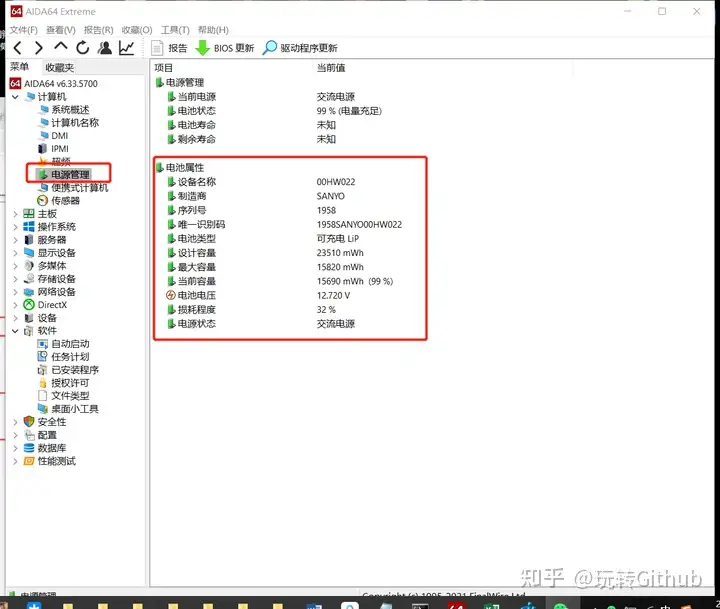Screen dimensions: 720x609
Task: Click the 设备 tree item icon
Action: coord(29,318)
